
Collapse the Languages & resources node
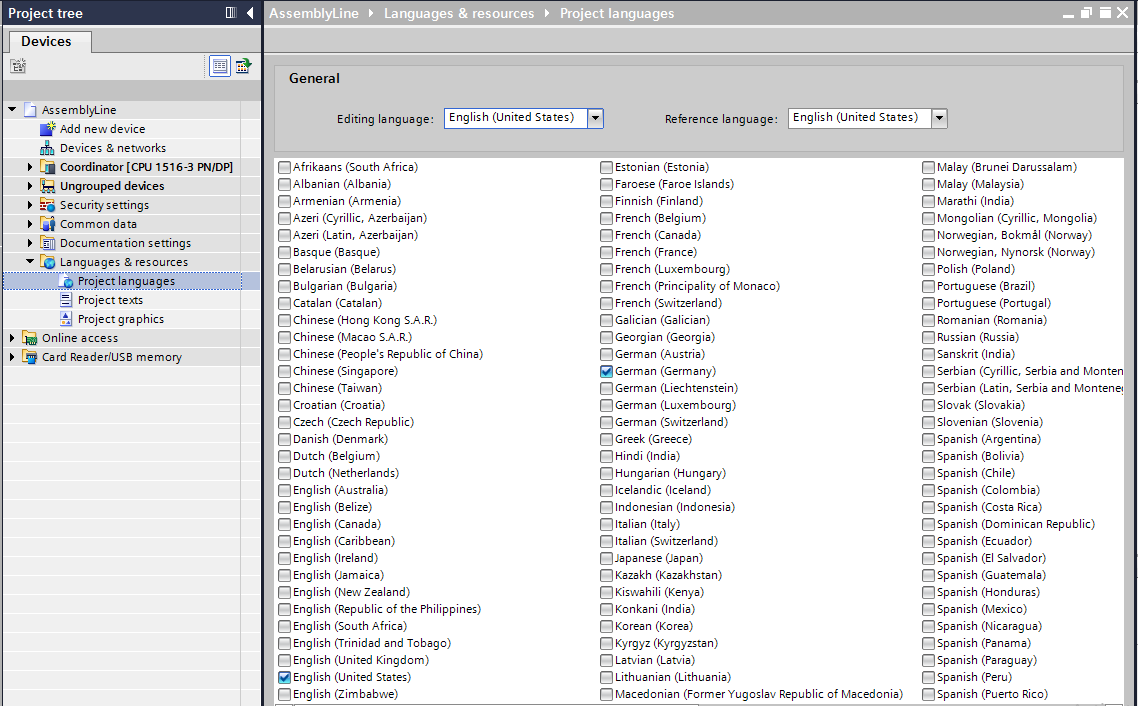30,262
